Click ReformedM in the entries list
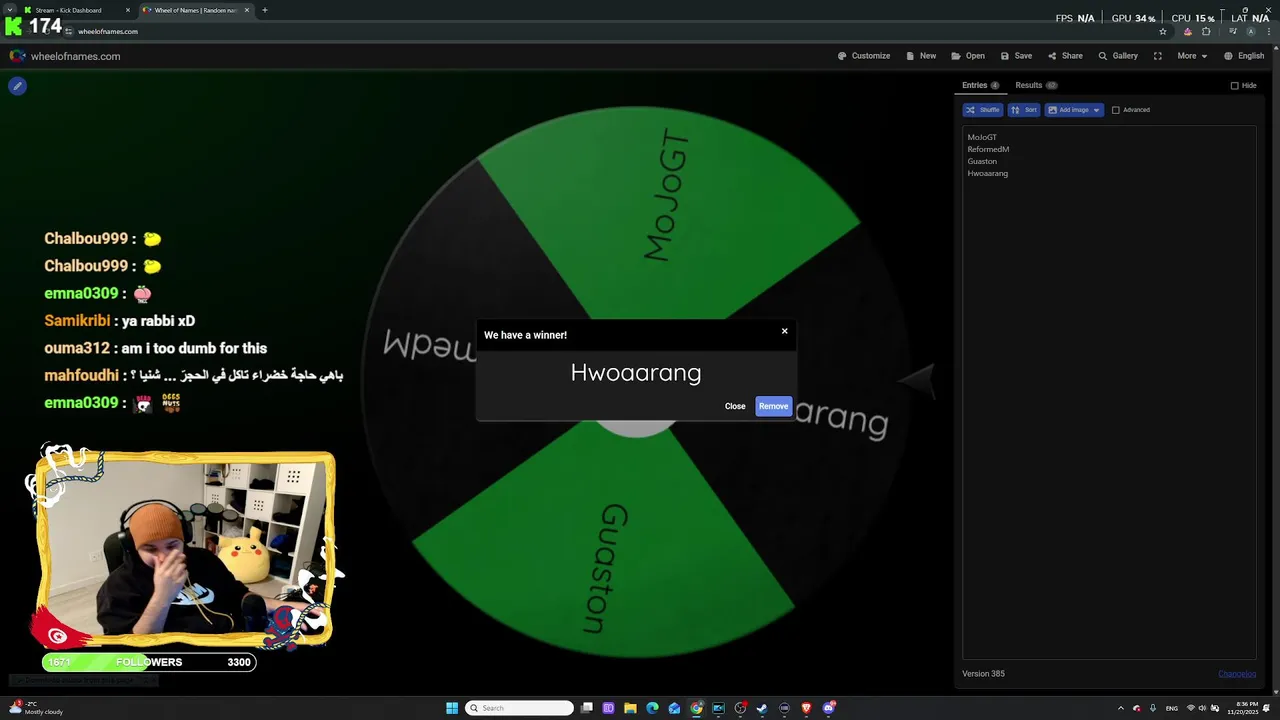Screen dimensions: 1280x720 (988, 149)
